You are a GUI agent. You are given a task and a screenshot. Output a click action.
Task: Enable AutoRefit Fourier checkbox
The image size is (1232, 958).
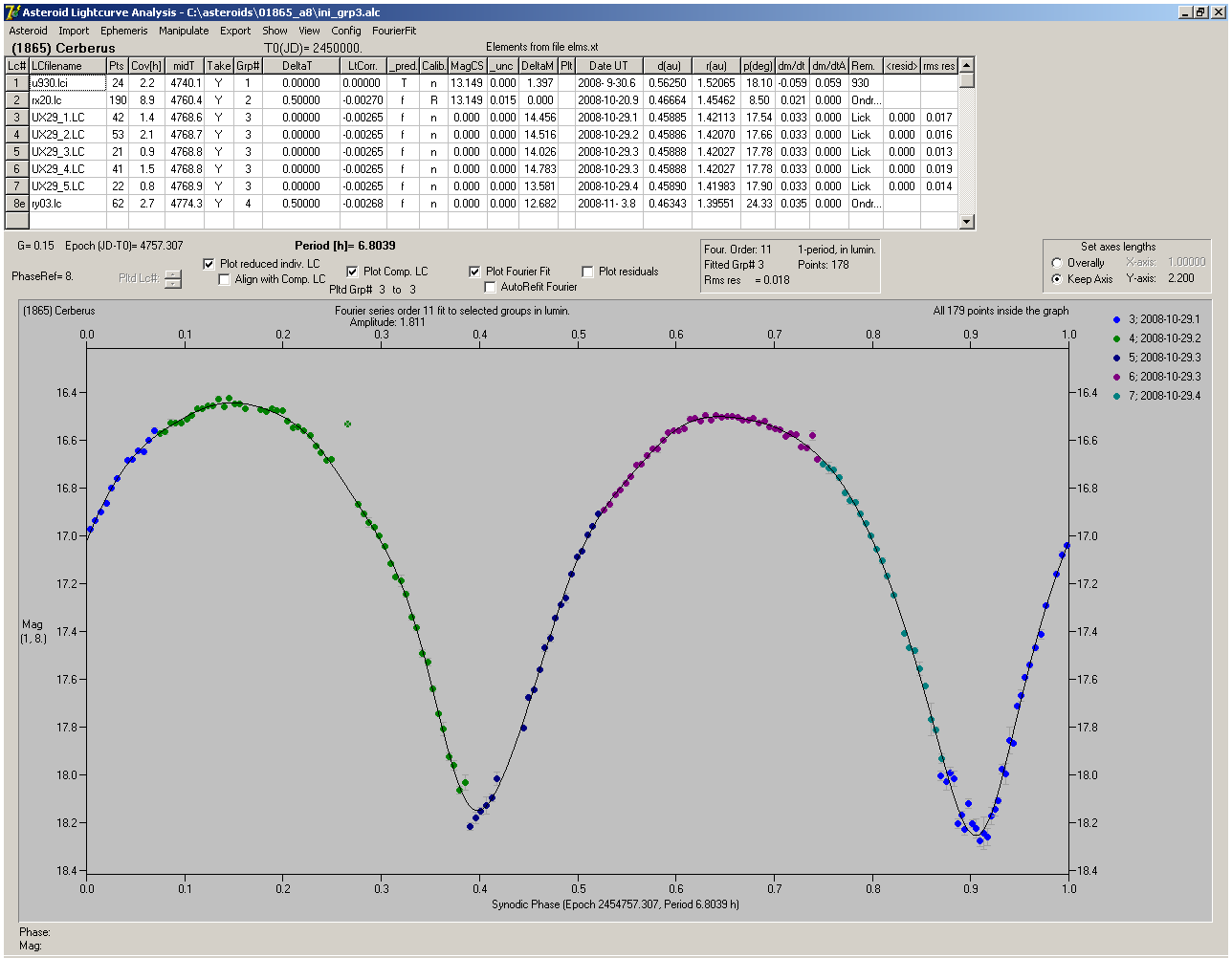(x=490, y=287)
